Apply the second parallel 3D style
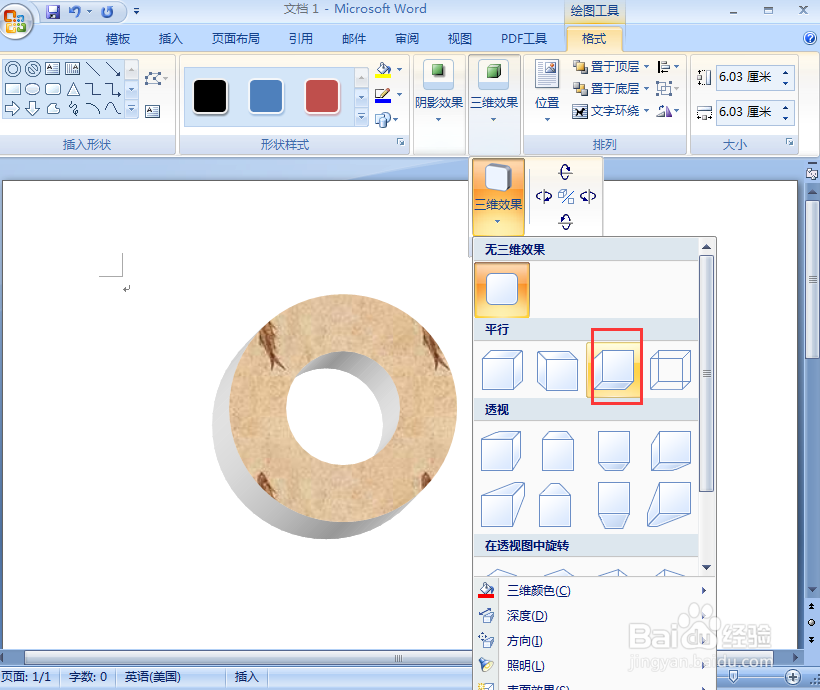The image size is (820, 690). click(557, 370)
